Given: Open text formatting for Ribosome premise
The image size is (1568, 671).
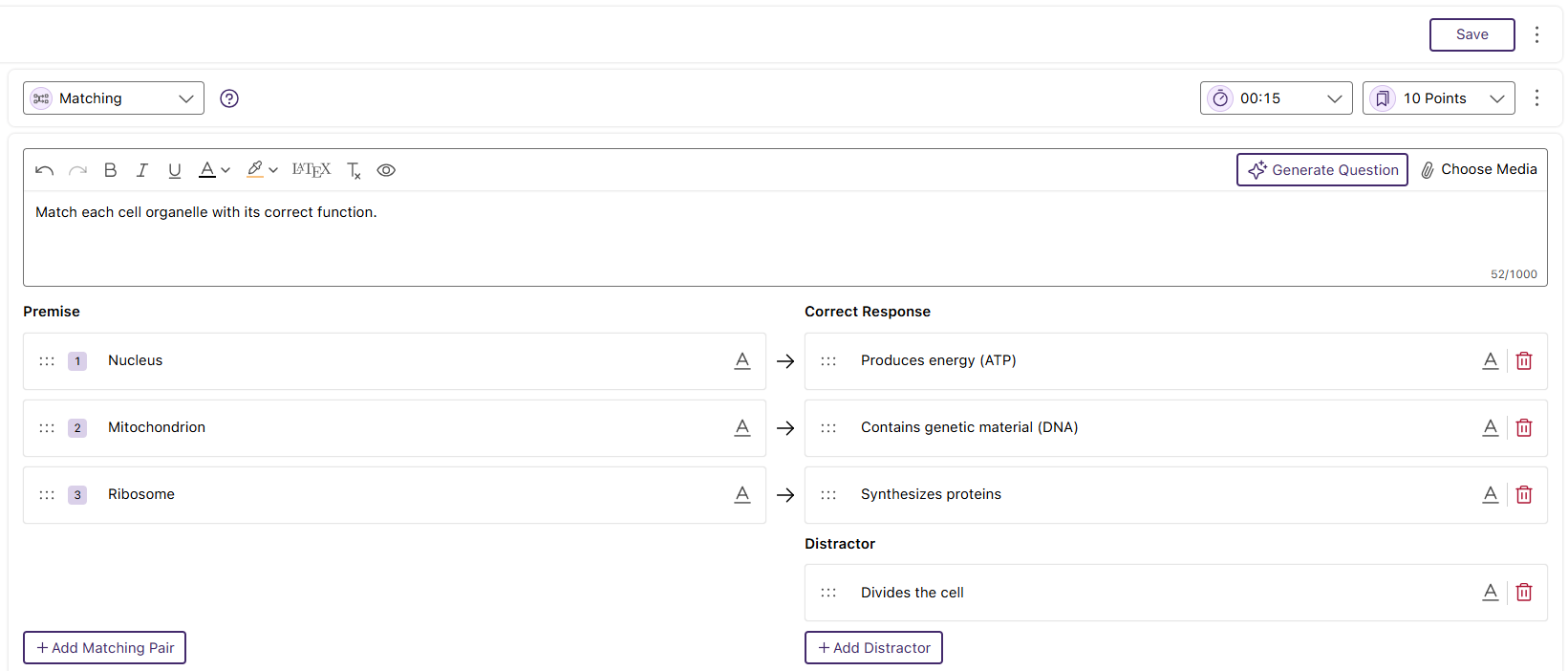Looking at the screenshot, I should pyautogui.click(x=742, y=494).
